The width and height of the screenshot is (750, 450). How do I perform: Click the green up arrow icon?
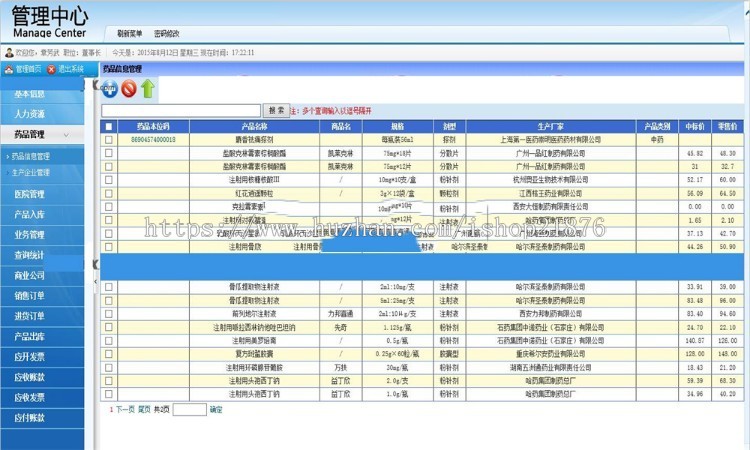pos(147,89)
